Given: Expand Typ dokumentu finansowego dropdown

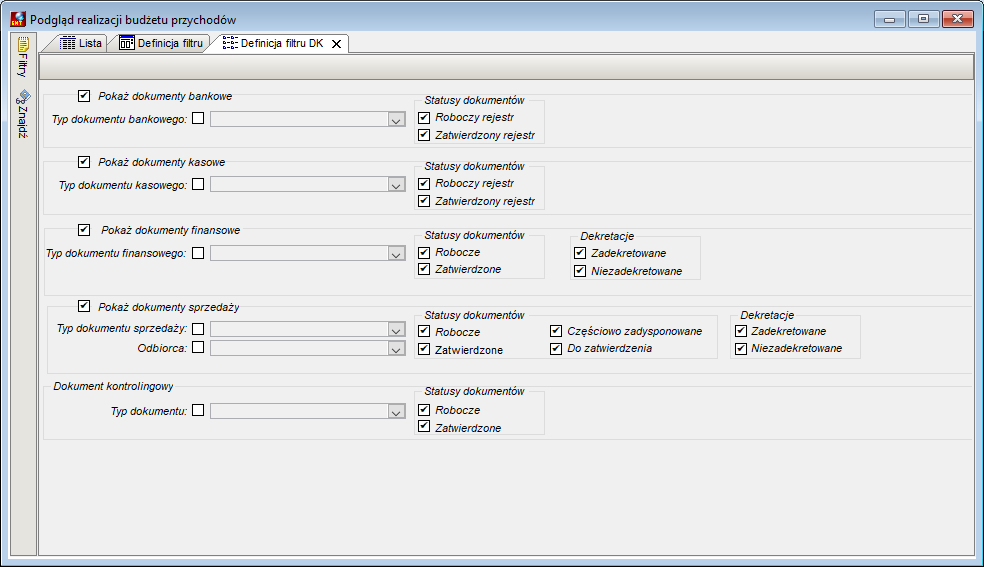Looking at the screenshot, I should (x=396, y=253).
